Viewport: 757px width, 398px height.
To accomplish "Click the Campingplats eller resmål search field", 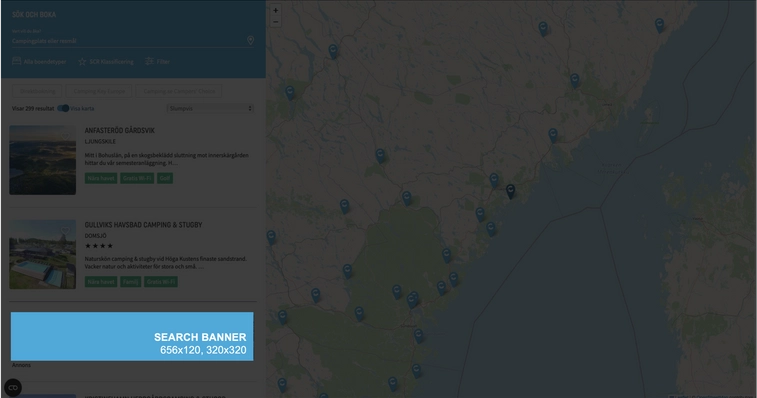I will point(128,41).
